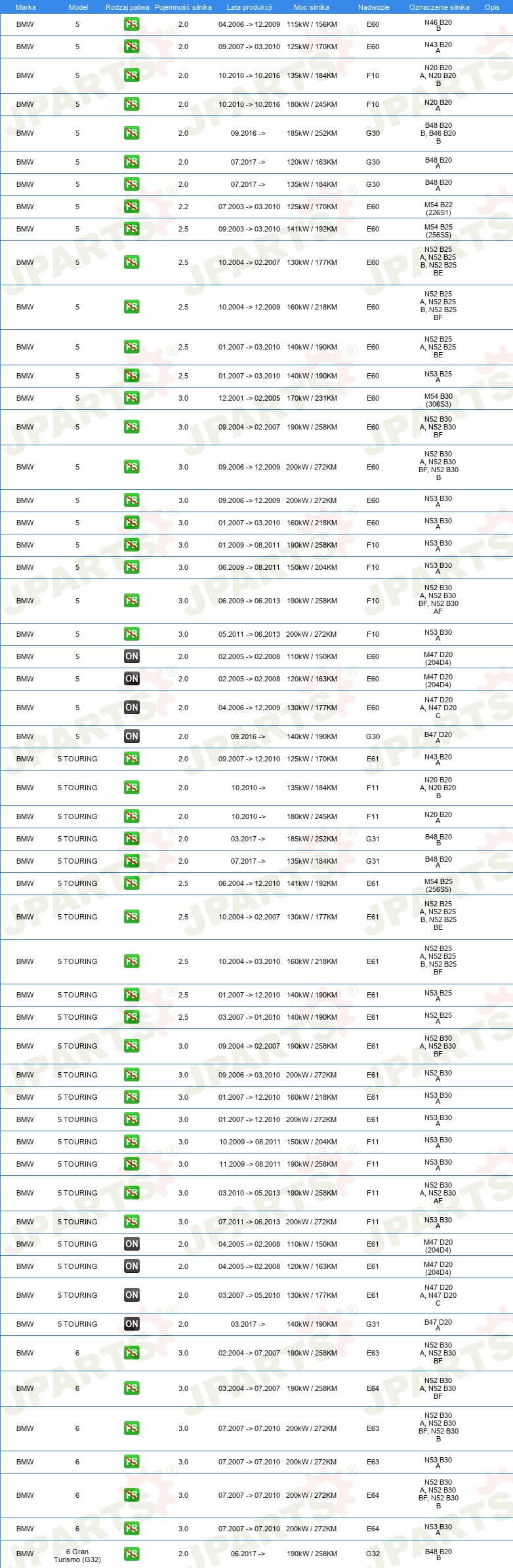Click the Pojemność silnika column header

pyautogui.click(x=183, y=7)
